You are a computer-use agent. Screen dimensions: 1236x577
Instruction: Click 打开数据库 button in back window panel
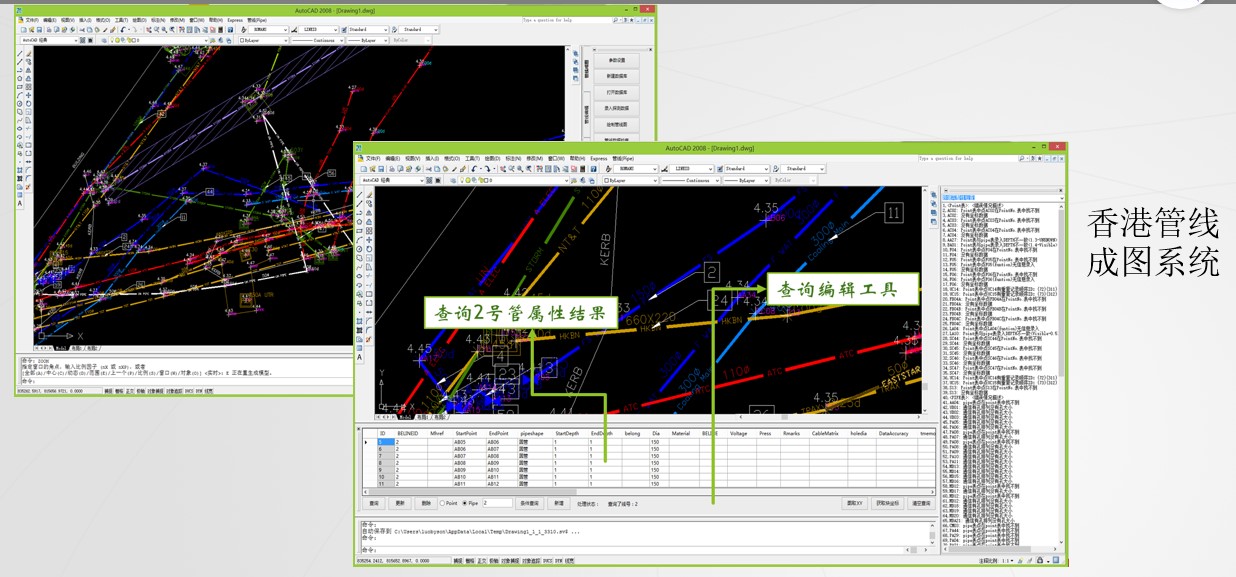tap(617, 91)
